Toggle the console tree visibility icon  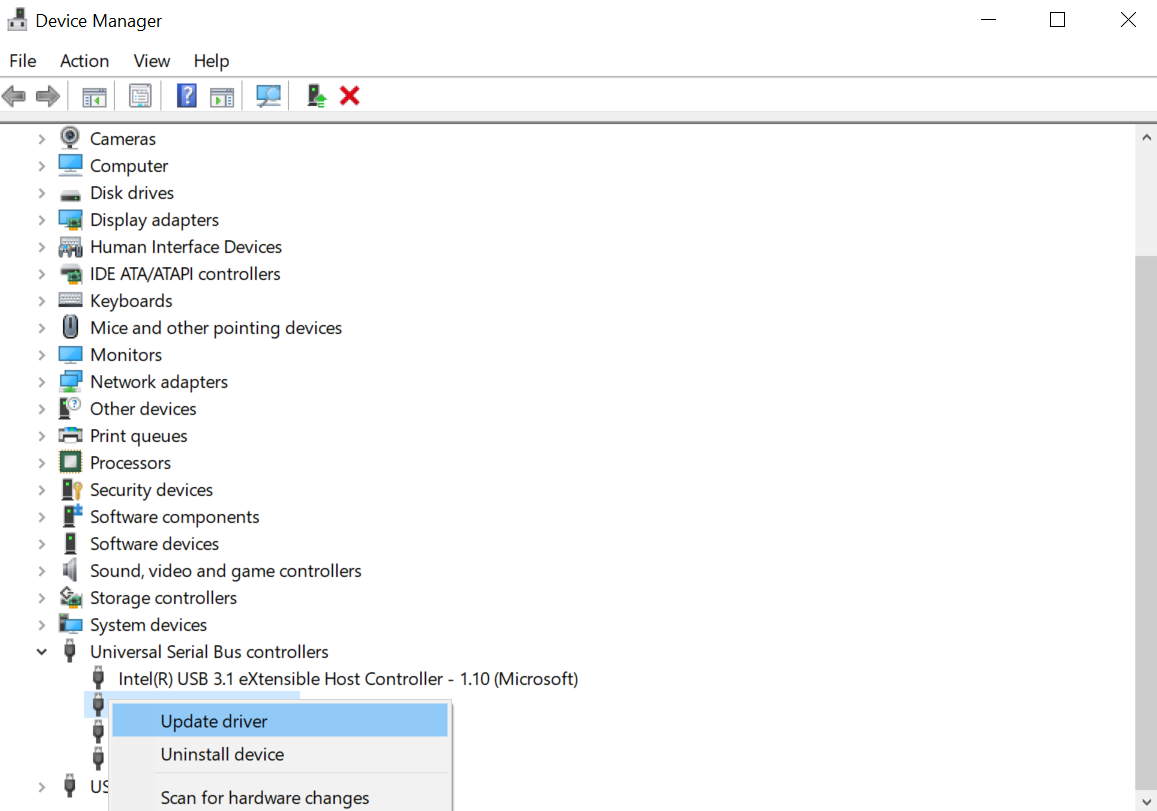pyautogui.click(x=94, y=95)
